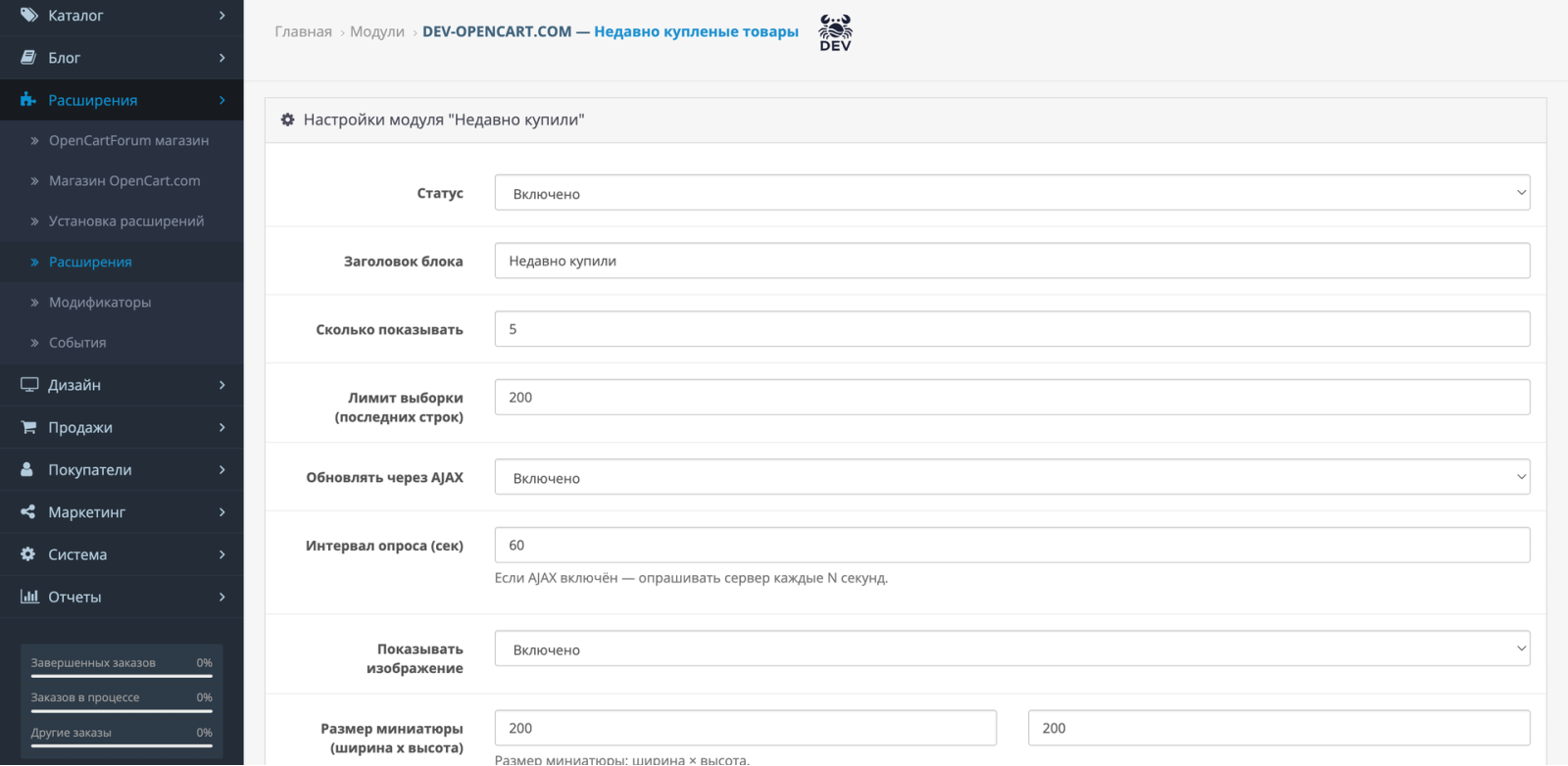Go to Главная breadcrumb link
This screenshot has height=766, width=1568.
pyautogui.click(x=303, y=31)
